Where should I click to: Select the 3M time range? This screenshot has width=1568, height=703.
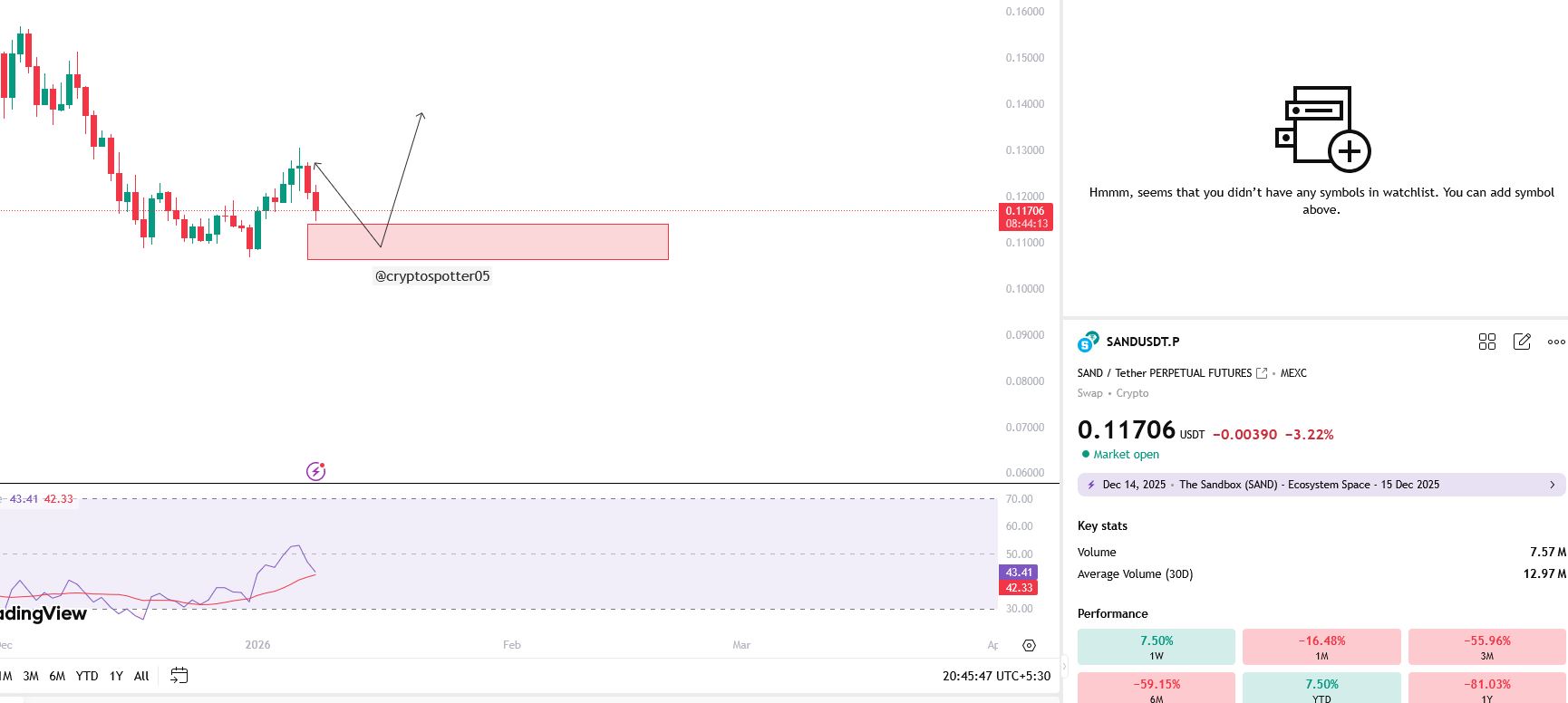[31, 676]
